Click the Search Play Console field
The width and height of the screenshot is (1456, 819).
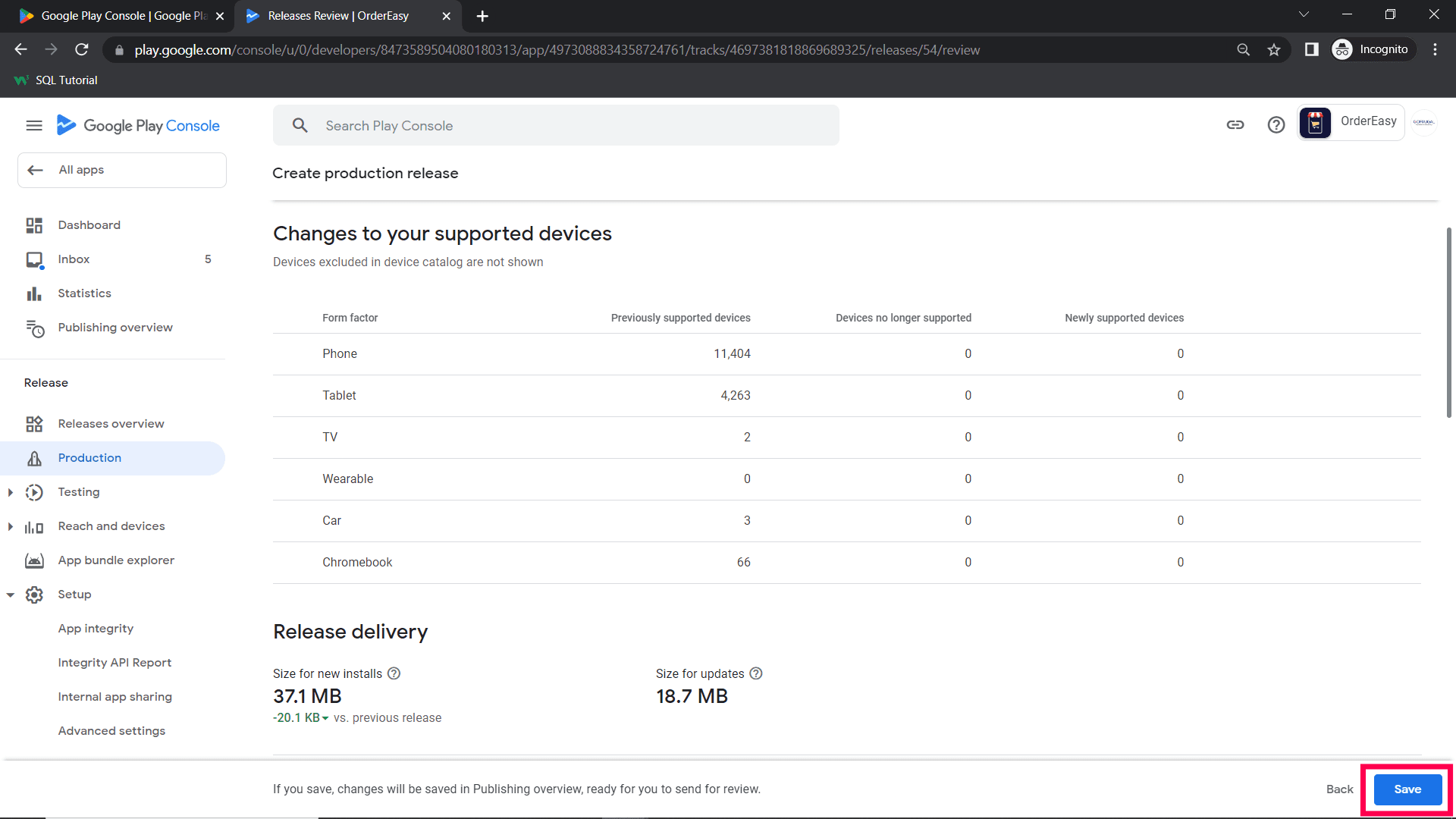[556, 126]
